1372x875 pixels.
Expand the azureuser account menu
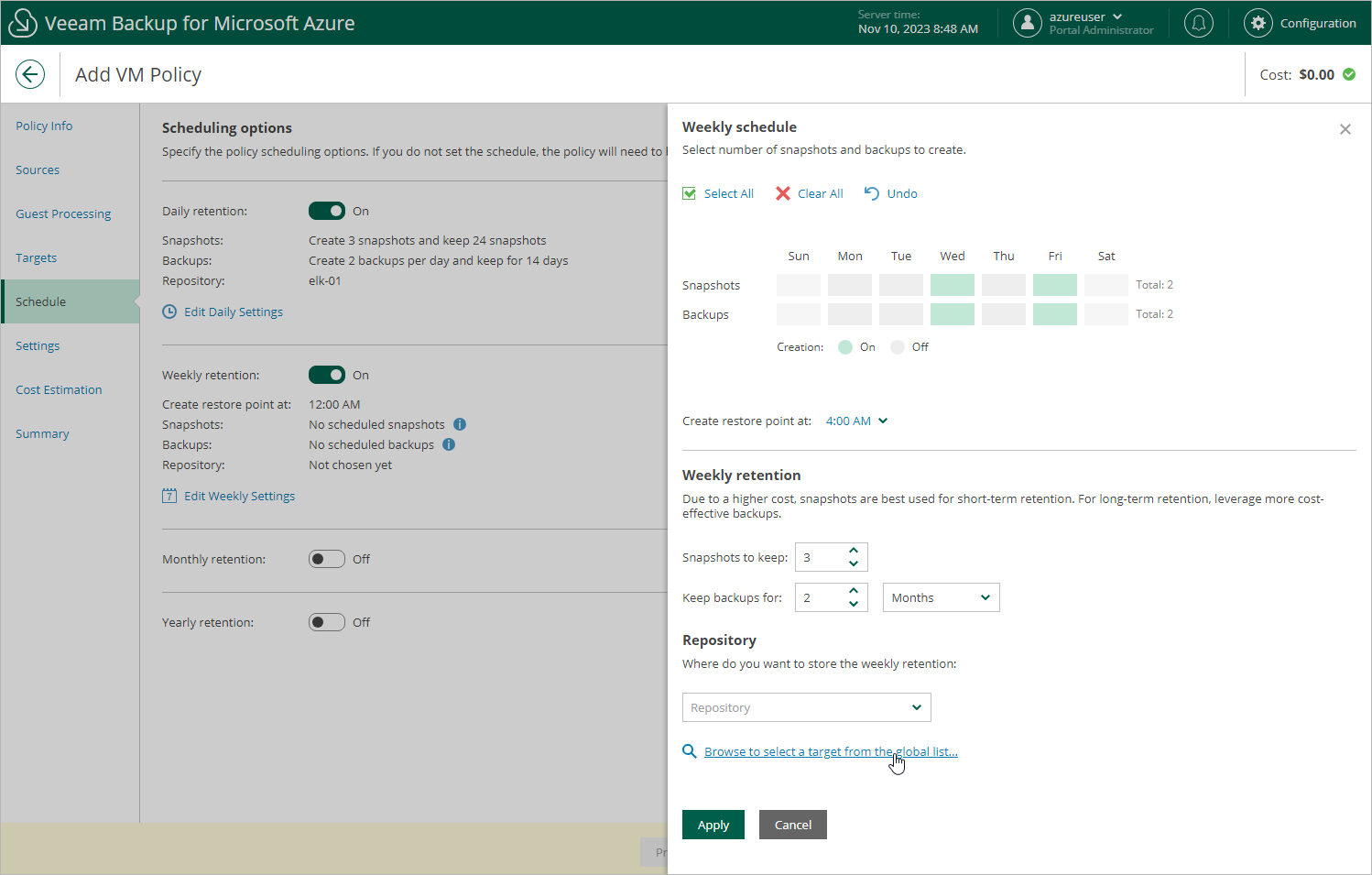point(1117,16)
